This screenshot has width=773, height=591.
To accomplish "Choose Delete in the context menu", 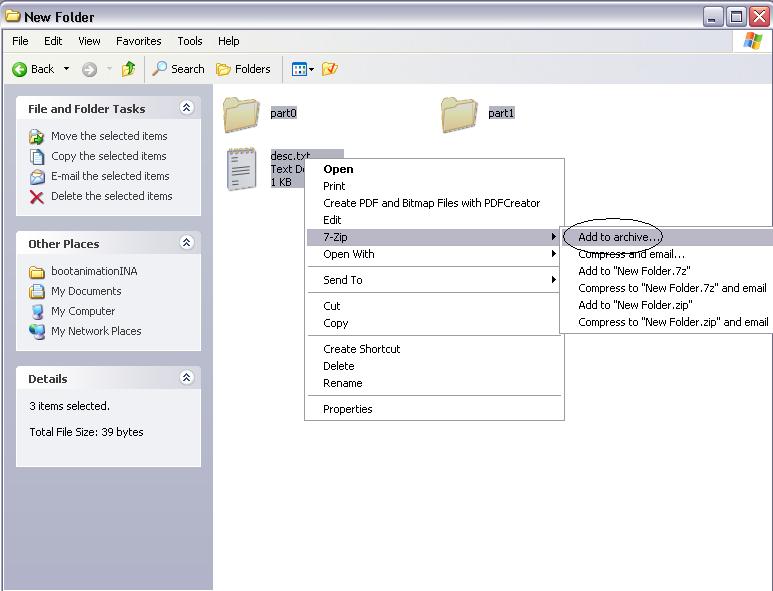I will point(434,366).
